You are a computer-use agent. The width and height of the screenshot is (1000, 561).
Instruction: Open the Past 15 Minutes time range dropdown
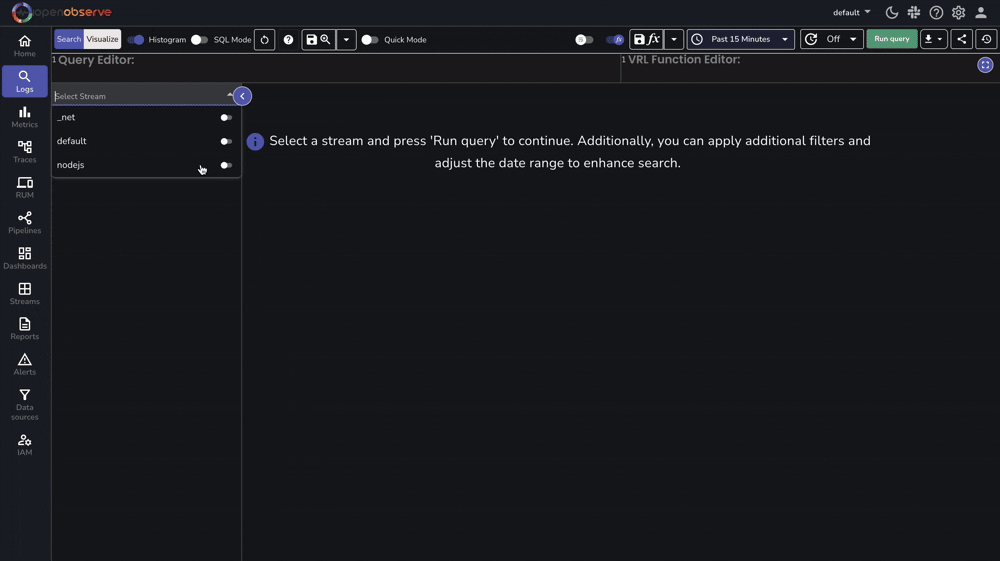(x=740, y=40)
